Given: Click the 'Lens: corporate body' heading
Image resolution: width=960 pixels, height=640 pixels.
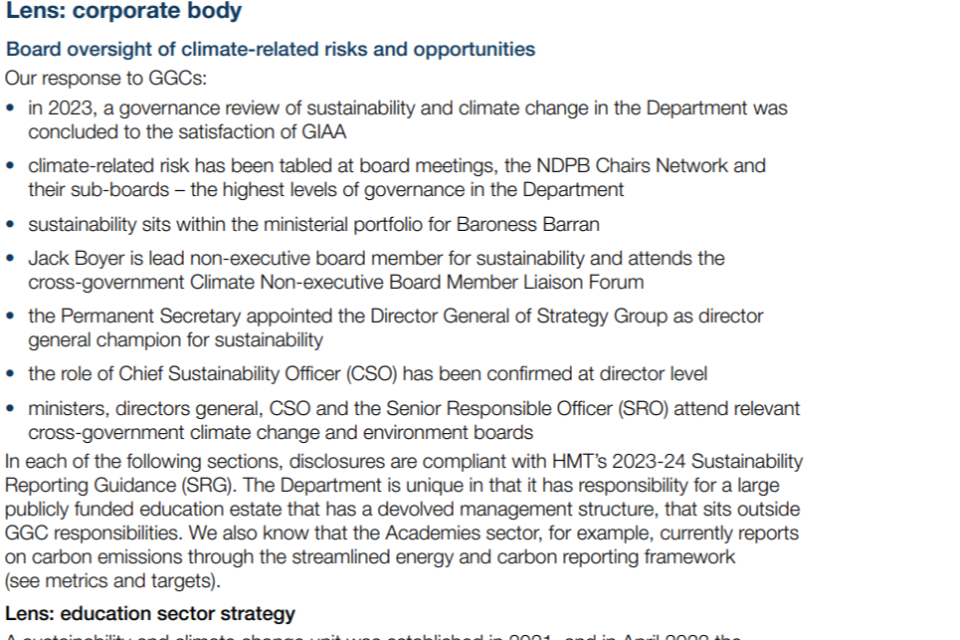Looking at the screenshot, I should point(124,13).
